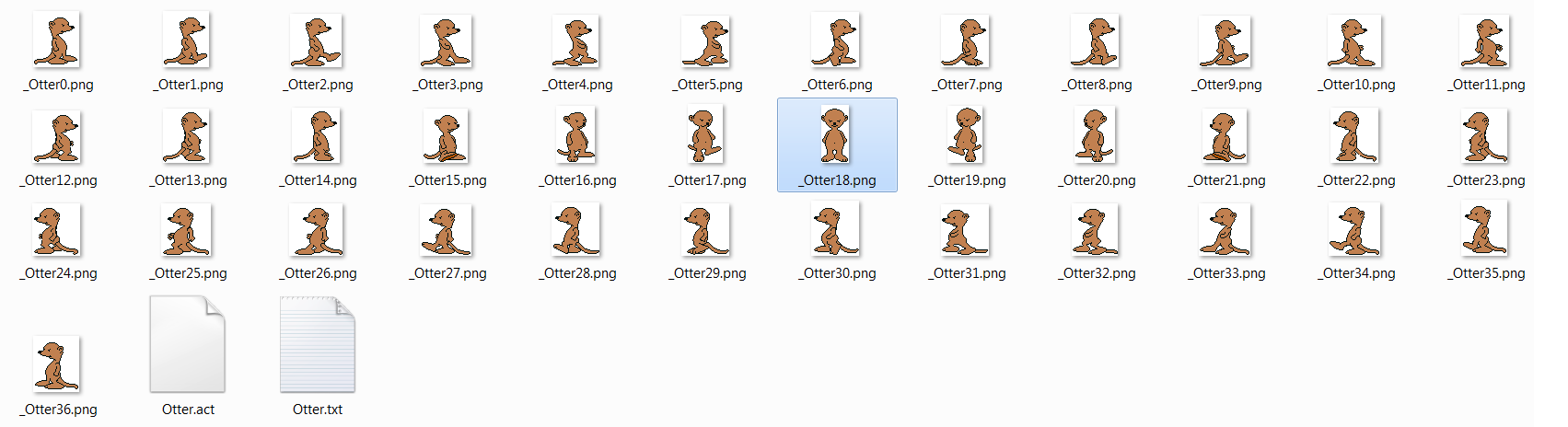Click the _Otter29.png thumbnail icon
This screenshot has width=1568, height=427.
tap(706, 230)
